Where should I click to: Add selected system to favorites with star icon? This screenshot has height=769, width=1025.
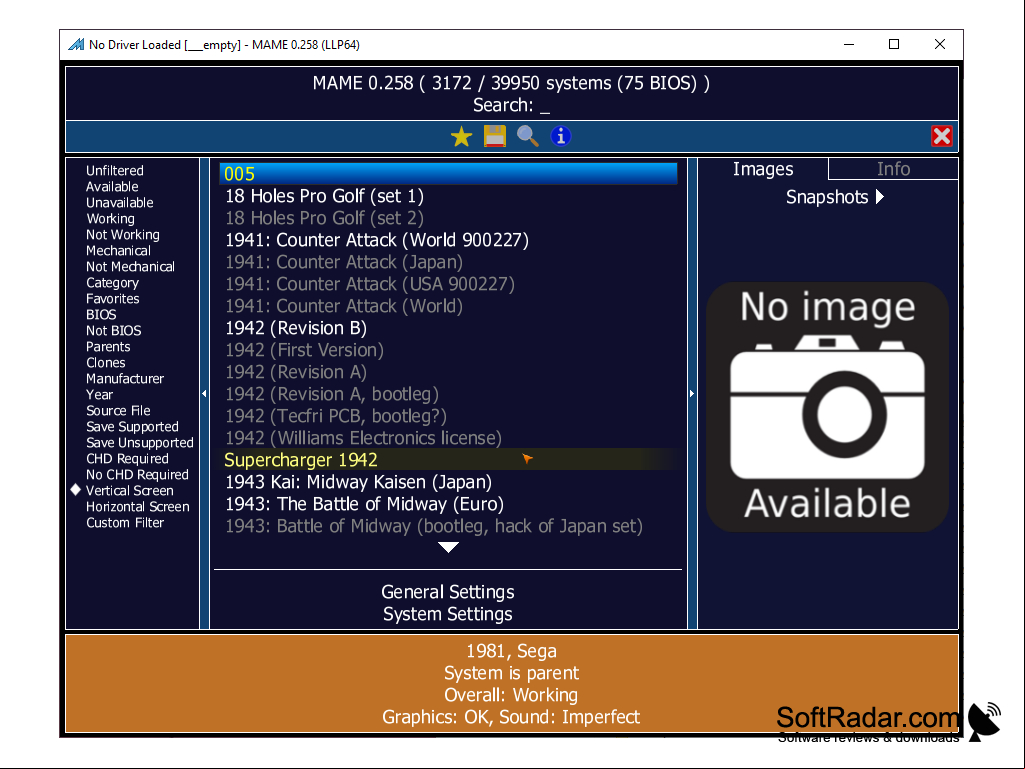point(461,137)
